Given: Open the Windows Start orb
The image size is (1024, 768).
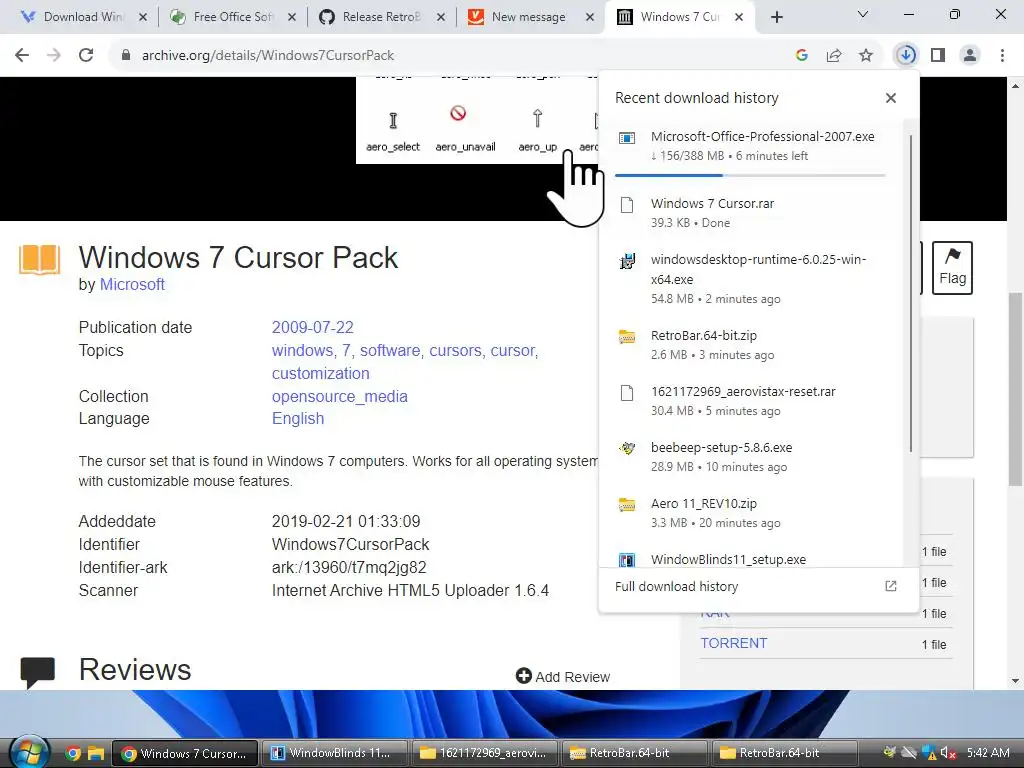Looking at the screenshot, I should 29,751.
